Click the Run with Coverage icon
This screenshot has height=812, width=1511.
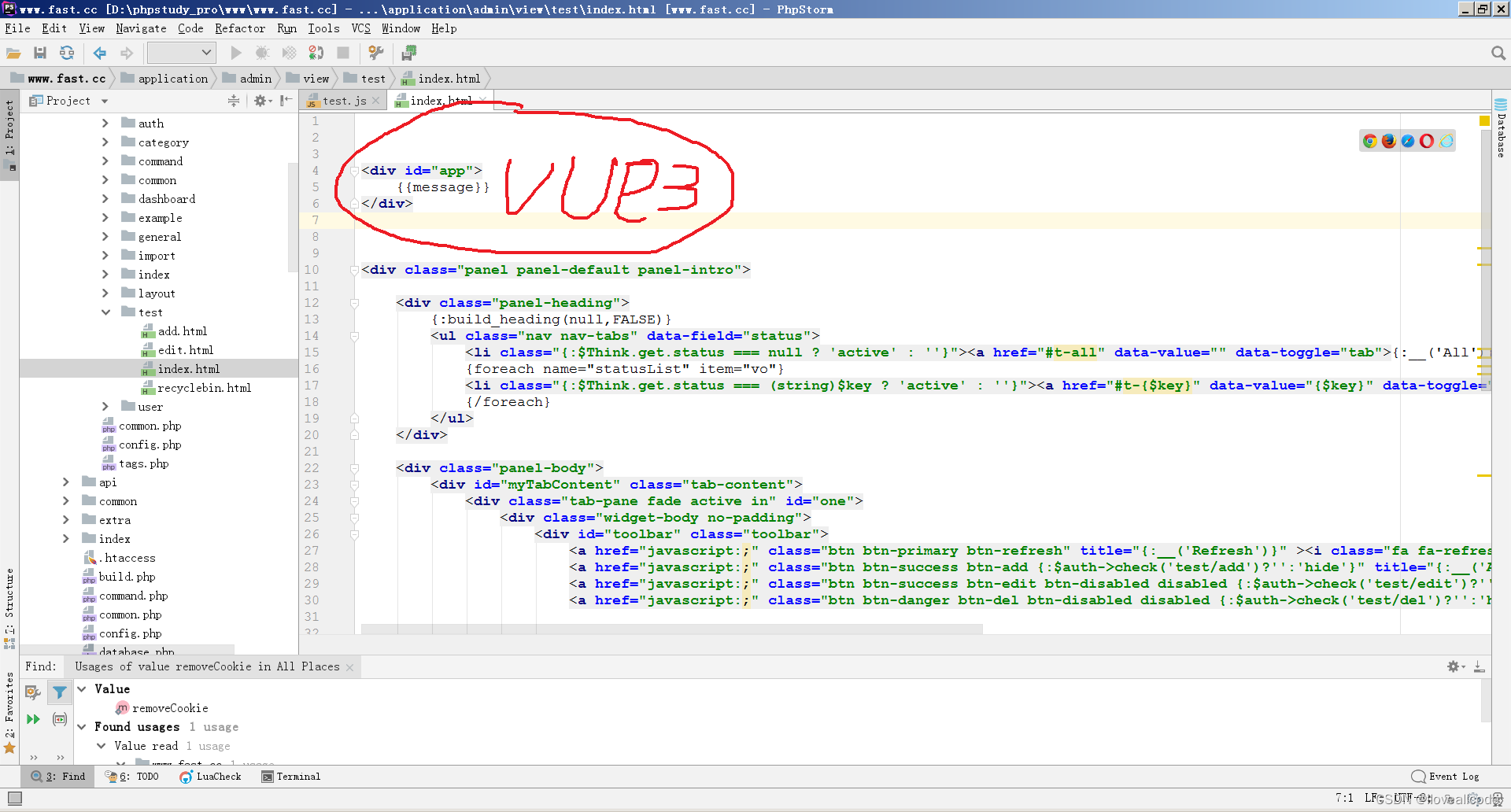pyautogui.click(x=290, y=53)
